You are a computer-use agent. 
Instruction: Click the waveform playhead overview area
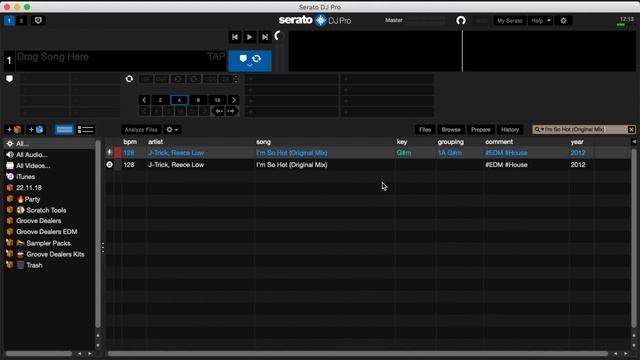[x=462, y=51]
